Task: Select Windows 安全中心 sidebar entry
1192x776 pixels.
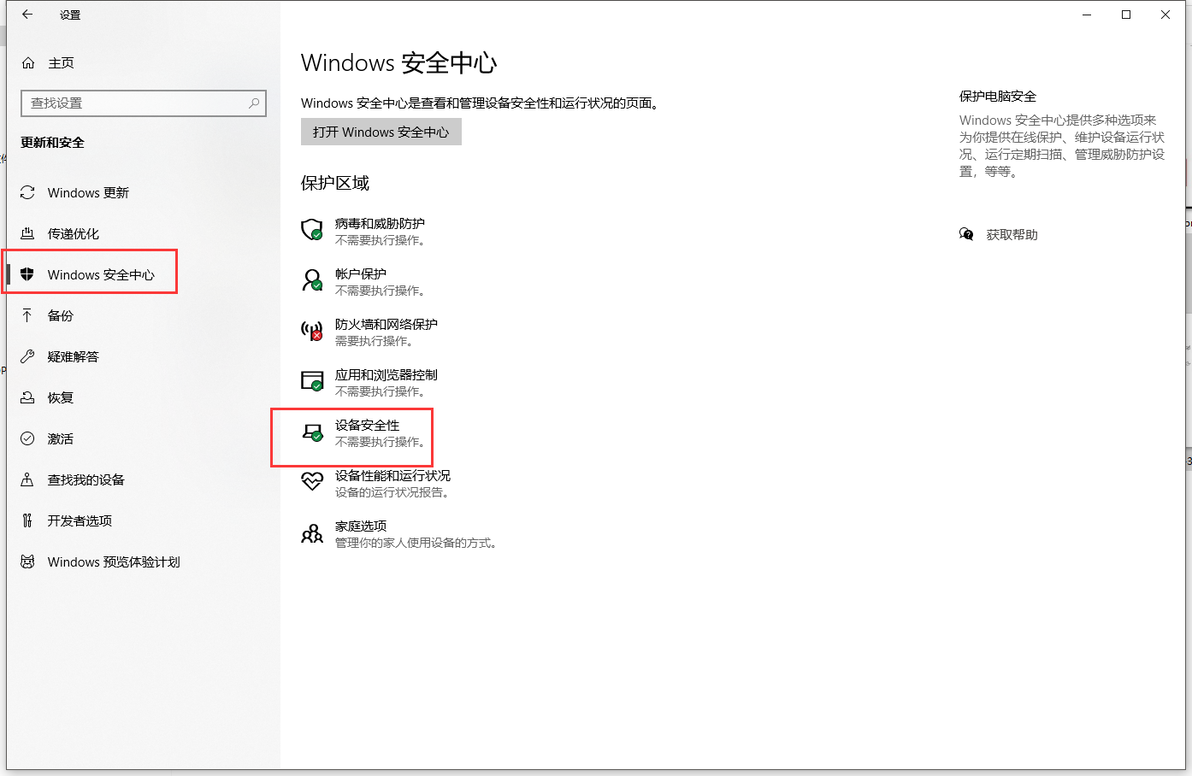Action: 100,275
